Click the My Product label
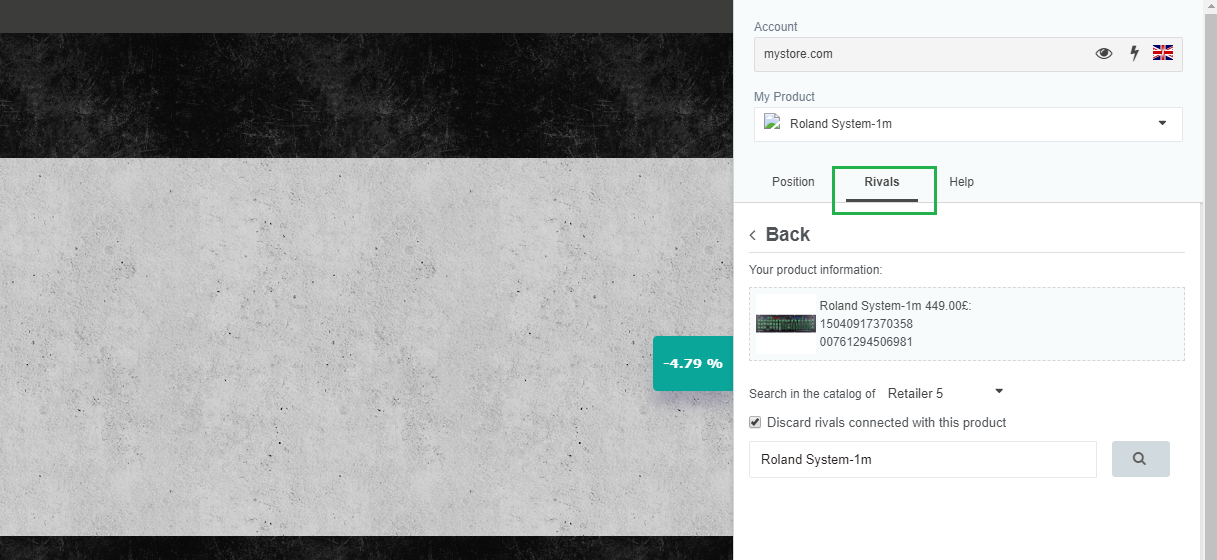 [x=784, y=97]
